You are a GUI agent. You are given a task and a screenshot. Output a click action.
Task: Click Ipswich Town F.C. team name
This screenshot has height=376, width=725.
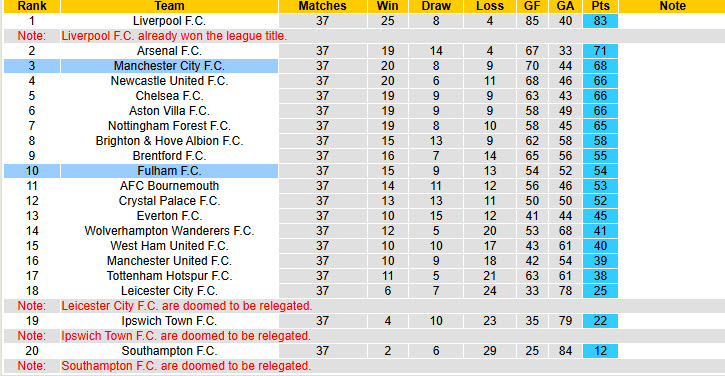[x=169, y=321]
